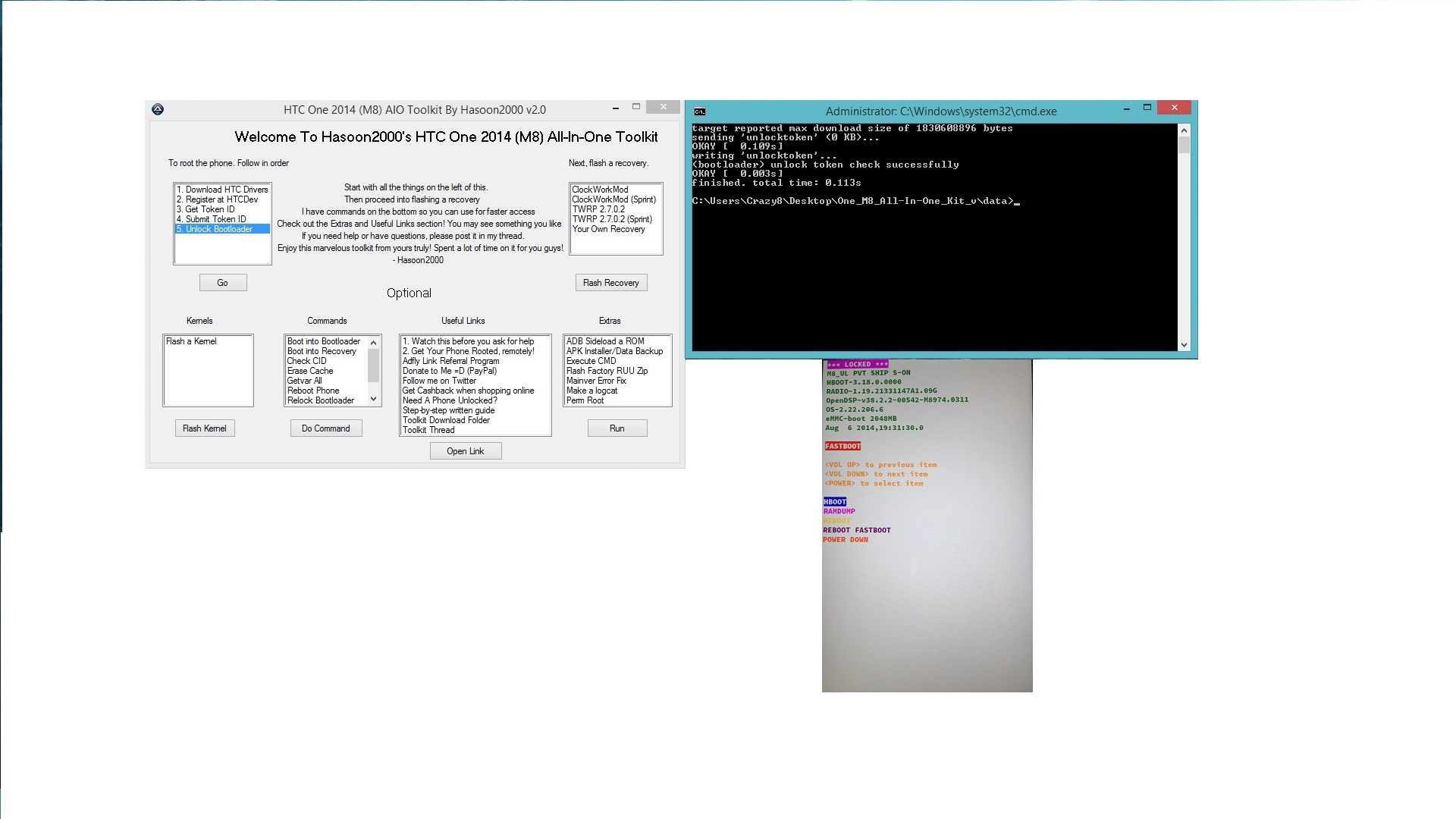Select 'Execute CMD' extra

[617, 361]
